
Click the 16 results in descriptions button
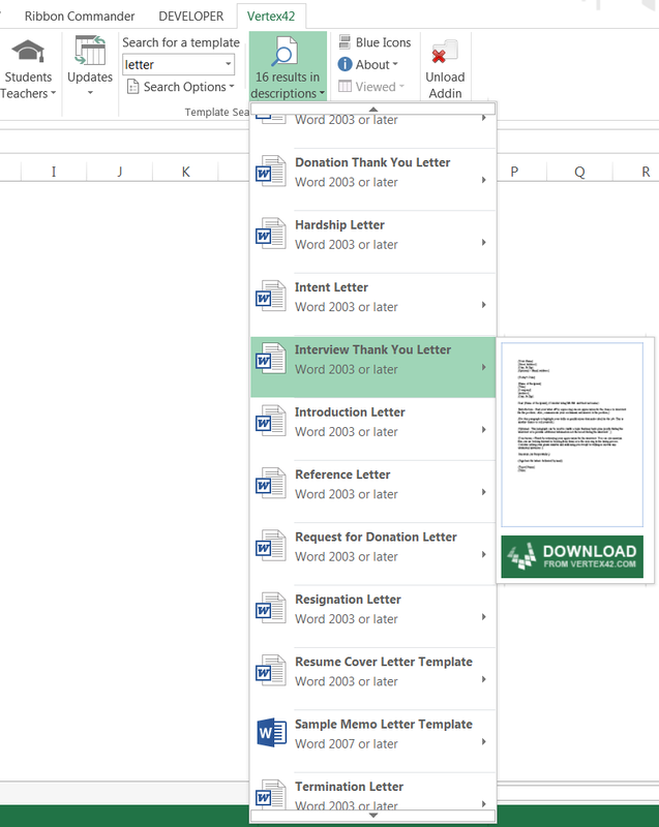click(288, 66)
